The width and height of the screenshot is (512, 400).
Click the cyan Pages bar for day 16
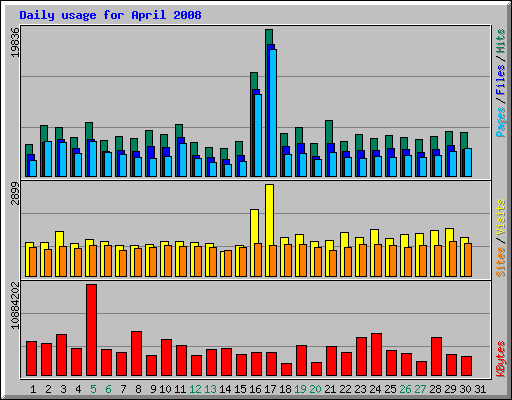click(258, 135)
